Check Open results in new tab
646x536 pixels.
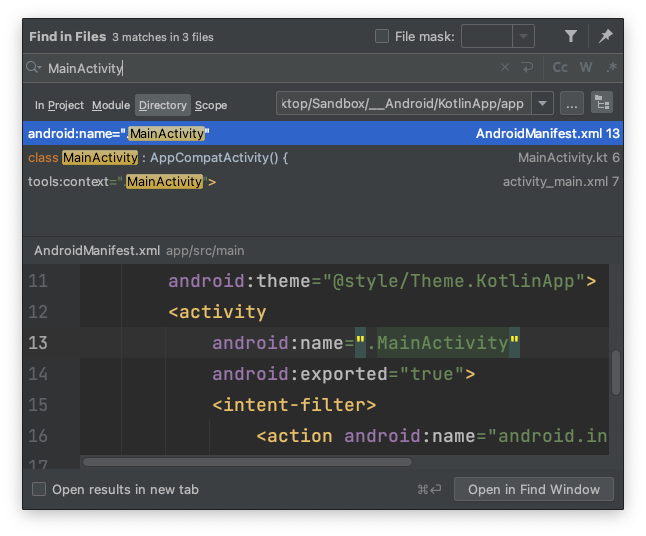click(x=39, y=489)
